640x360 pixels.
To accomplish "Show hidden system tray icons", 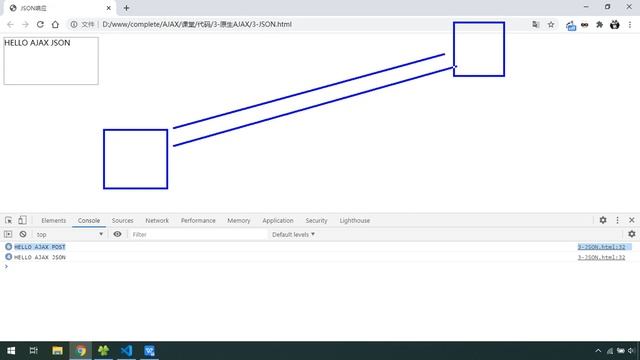I will 598,351.
